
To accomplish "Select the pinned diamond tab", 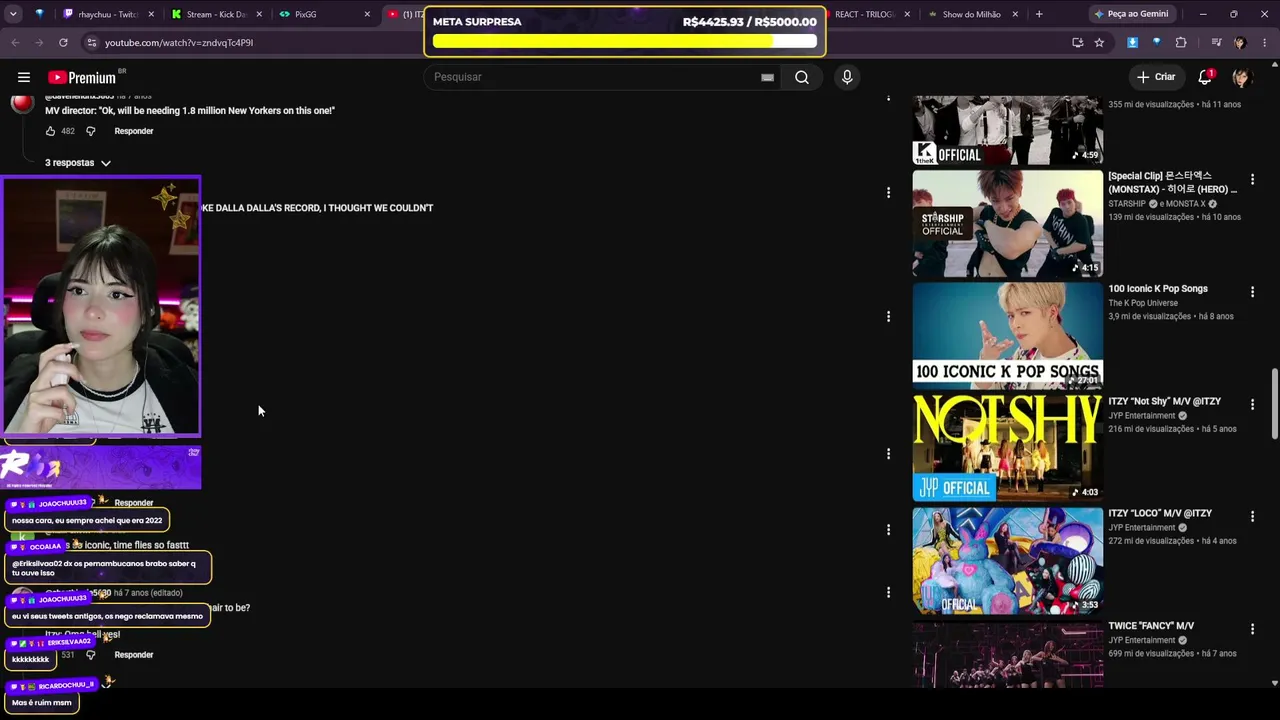I will tap(40, 14).
